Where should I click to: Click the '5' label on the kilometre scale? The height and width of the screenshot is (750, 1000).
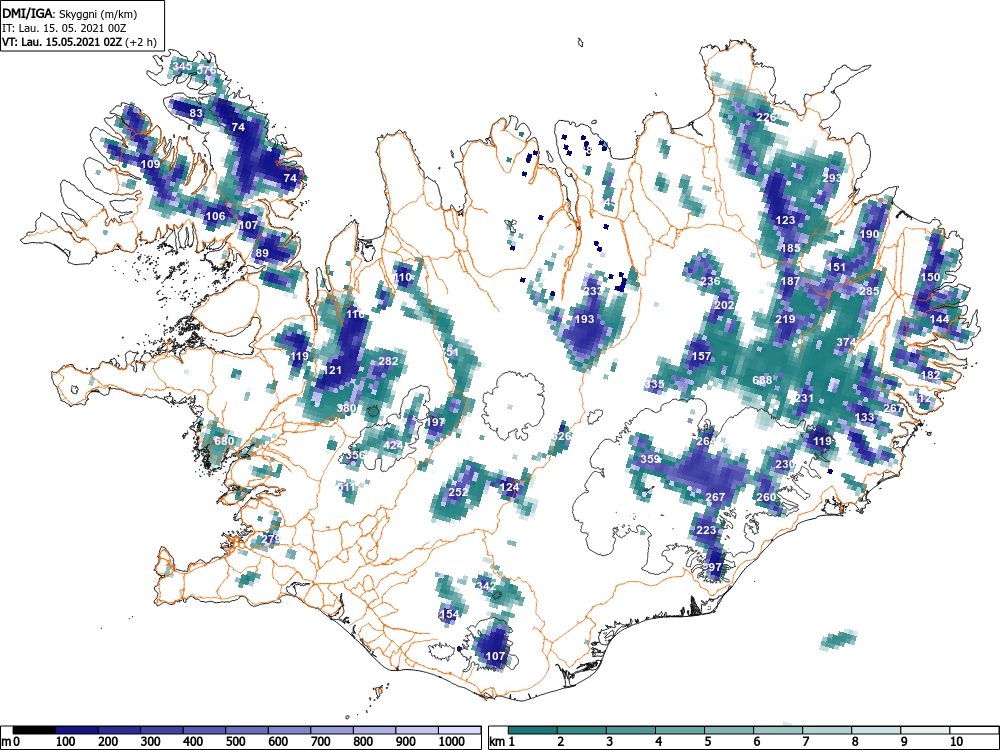click(x=707, y=742)
